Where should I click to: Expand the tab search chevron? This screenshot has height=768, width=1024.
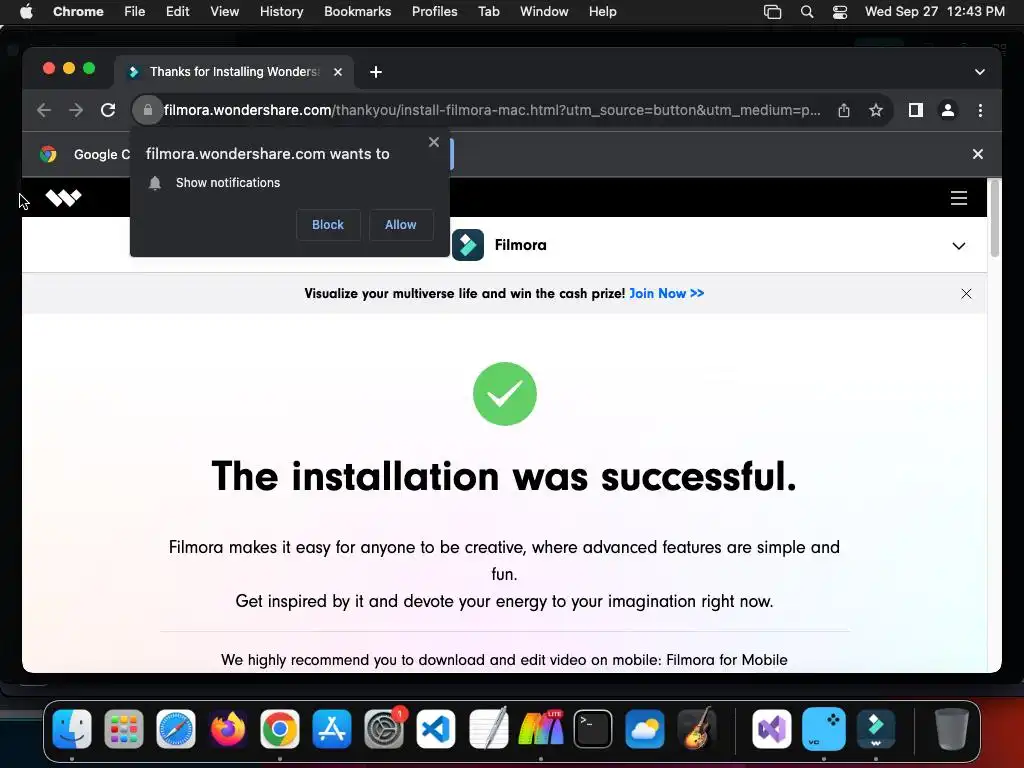point(980,72)
